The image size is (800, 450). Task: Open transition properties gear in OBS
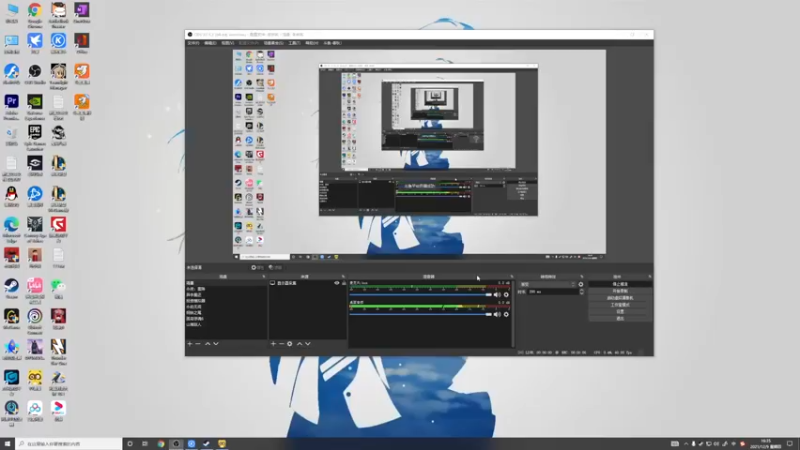(x=581, y=284)
